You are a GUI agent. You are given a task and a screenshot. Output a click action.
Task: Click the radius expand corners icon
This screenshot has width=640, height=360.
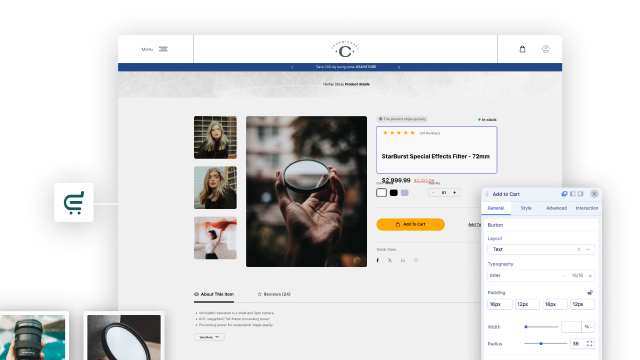[590, 344]
